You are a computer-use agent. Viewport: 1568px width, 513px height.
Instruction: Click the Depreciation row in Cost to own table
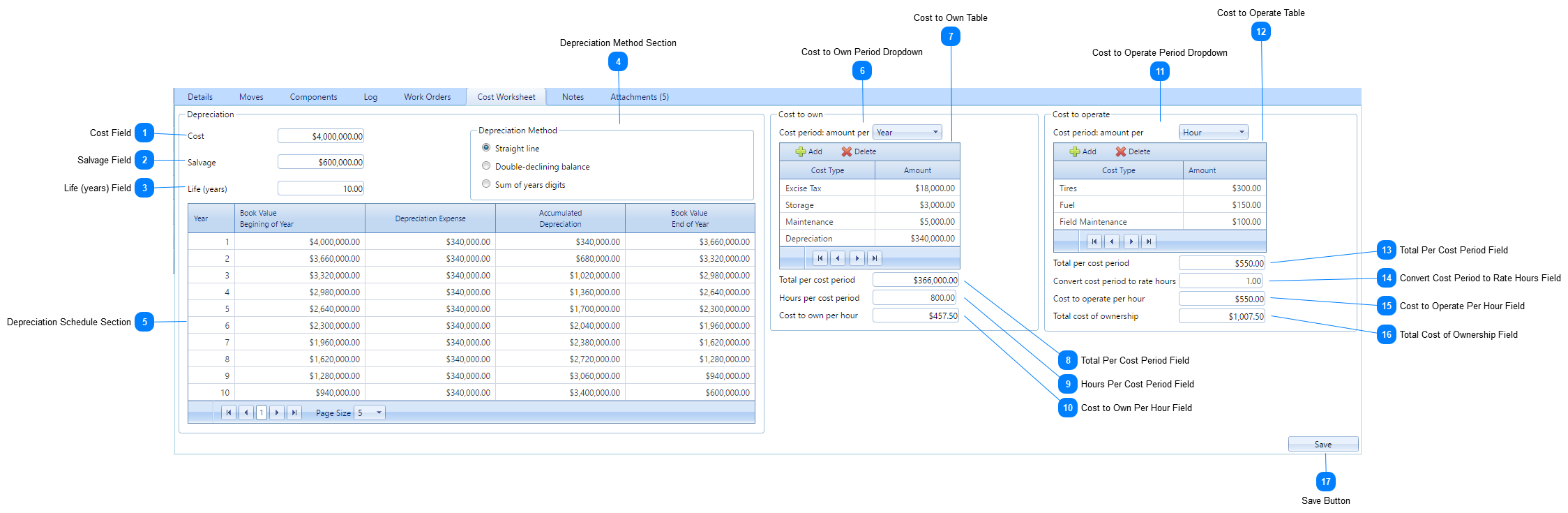click(x=869, y=239)
